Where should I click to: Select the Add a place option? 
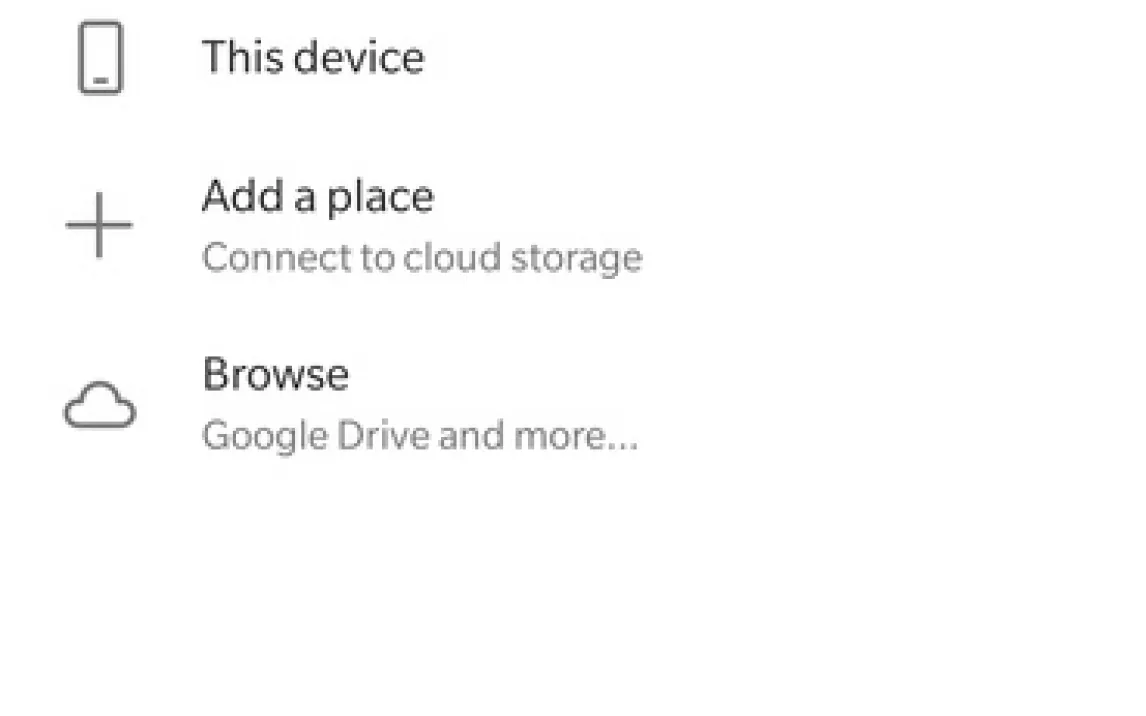[x=318, y=197]
